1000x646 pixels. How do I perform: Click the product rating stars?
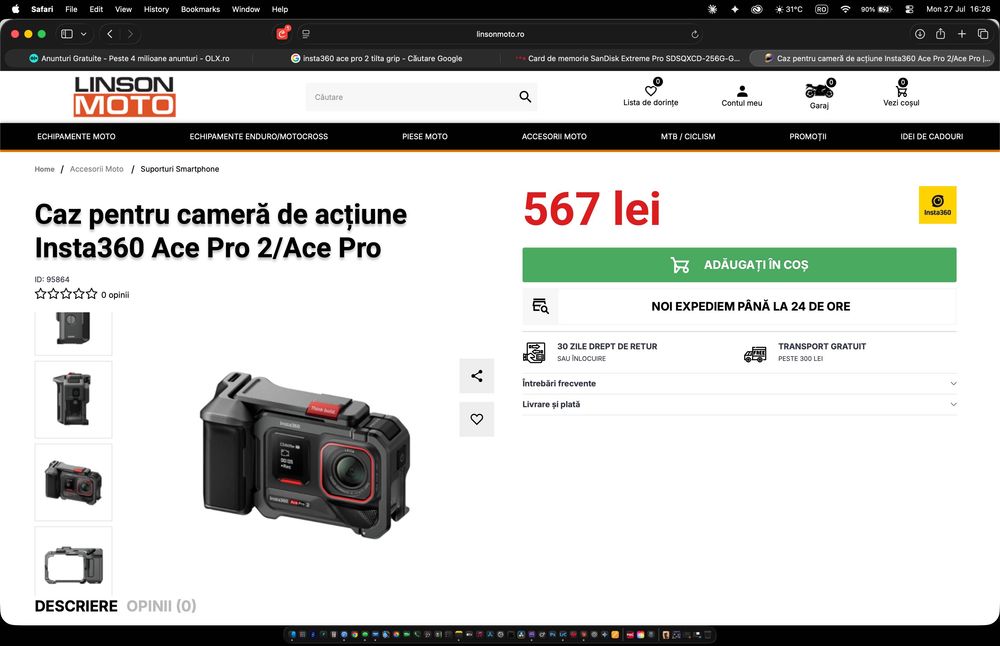click(x=66, y=294)
